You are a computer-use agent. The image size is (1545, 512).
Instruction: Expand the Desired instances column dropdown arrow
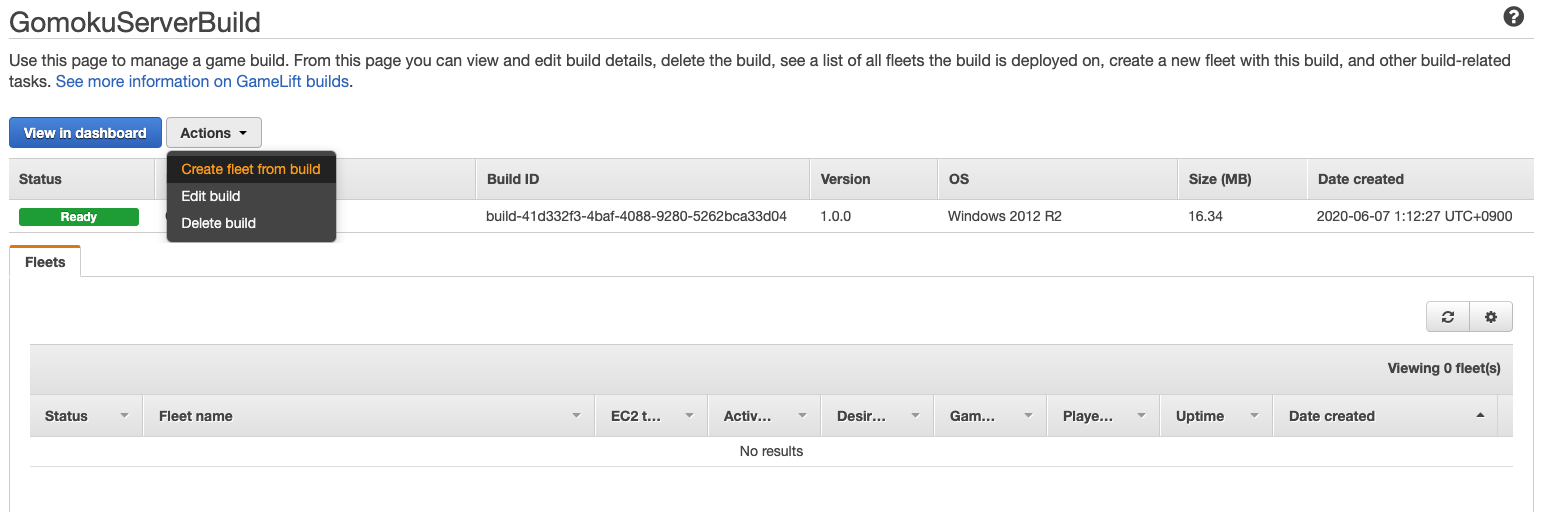915,416
